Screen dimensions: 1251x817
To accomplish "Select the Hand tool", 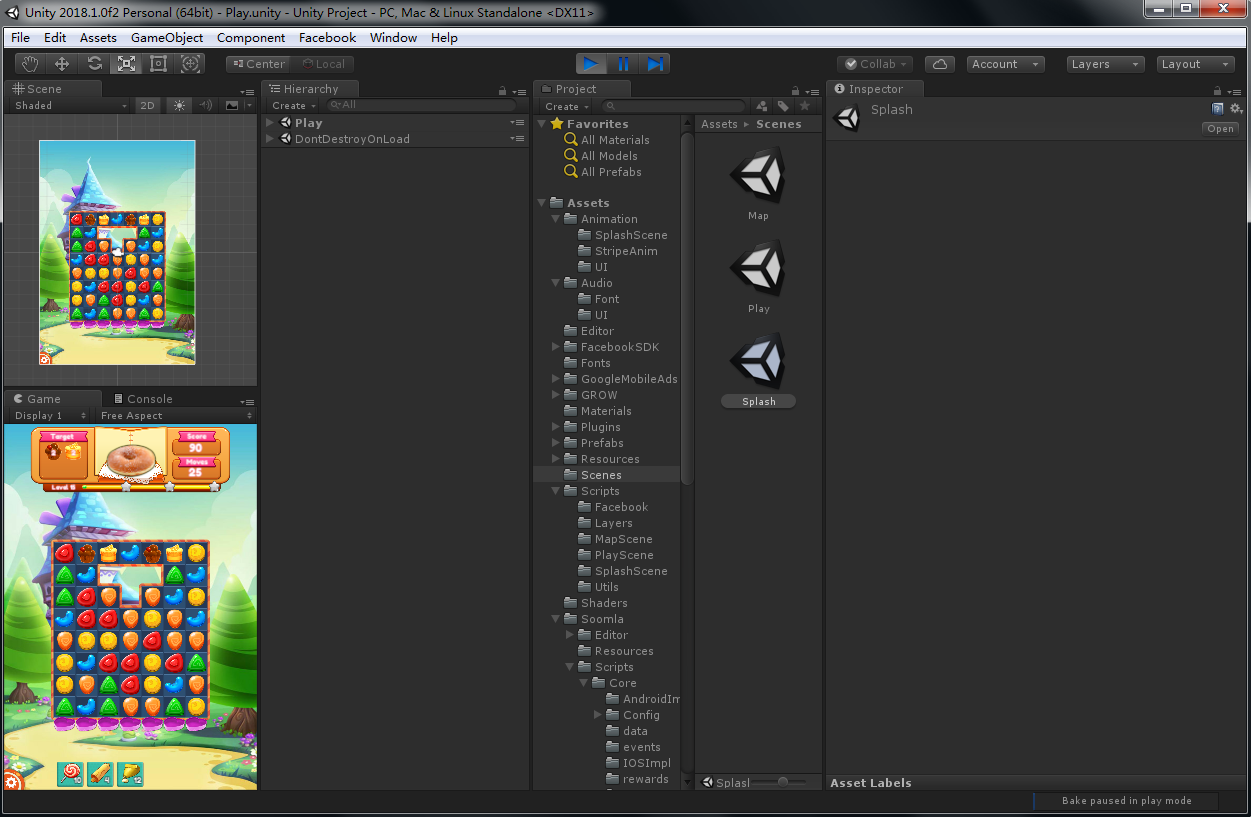I will click(x=30, y=64).
